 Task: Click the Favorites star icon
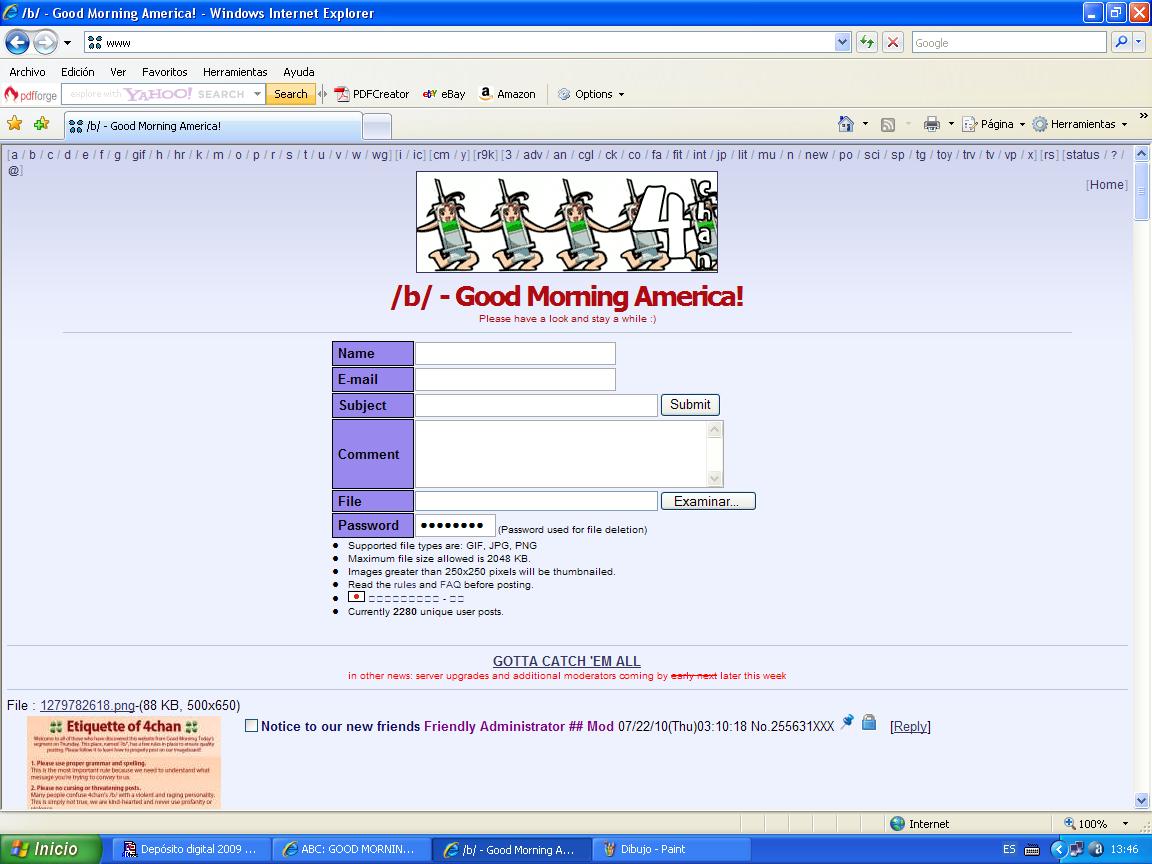(x=15, y=123)
